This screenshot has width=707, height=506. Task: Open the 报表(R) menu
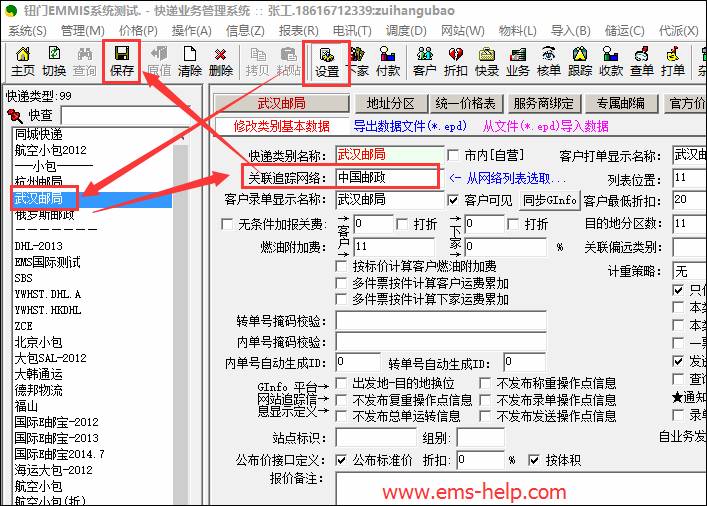click(x=298, y=31)
